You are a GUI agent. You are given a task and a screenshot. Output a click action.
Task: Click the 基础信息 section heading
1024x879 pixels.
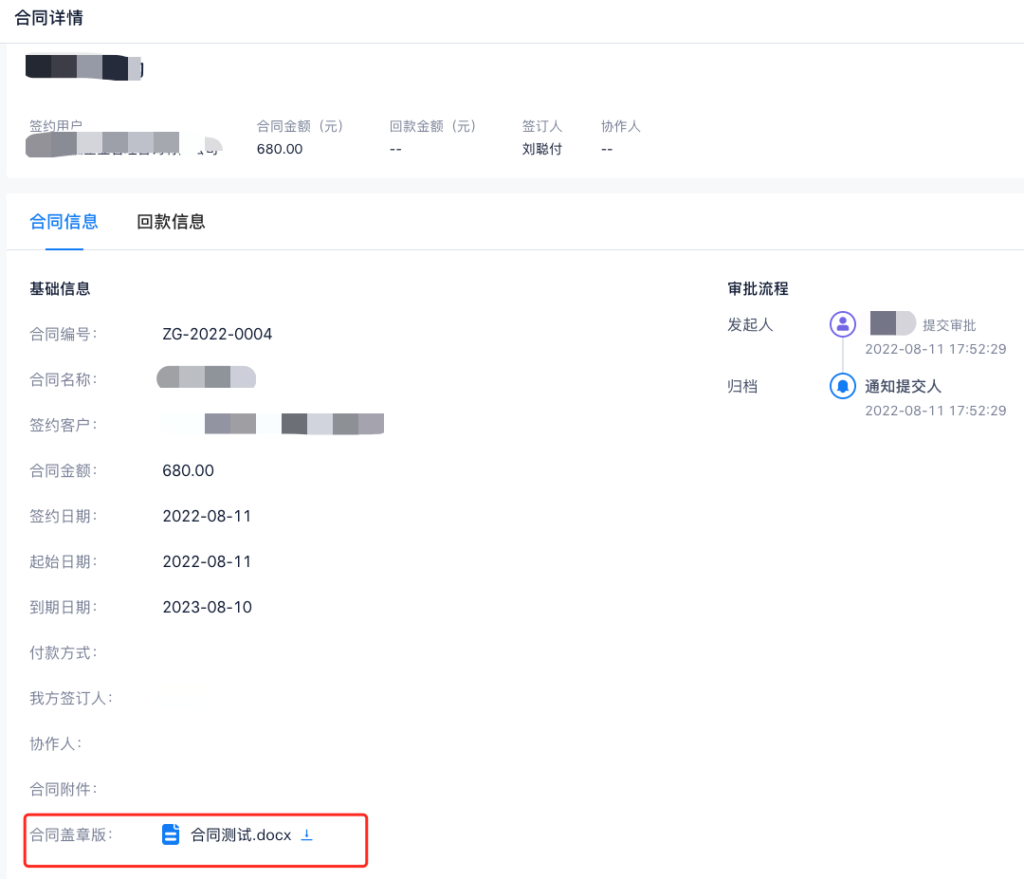(x=60, y=288)
